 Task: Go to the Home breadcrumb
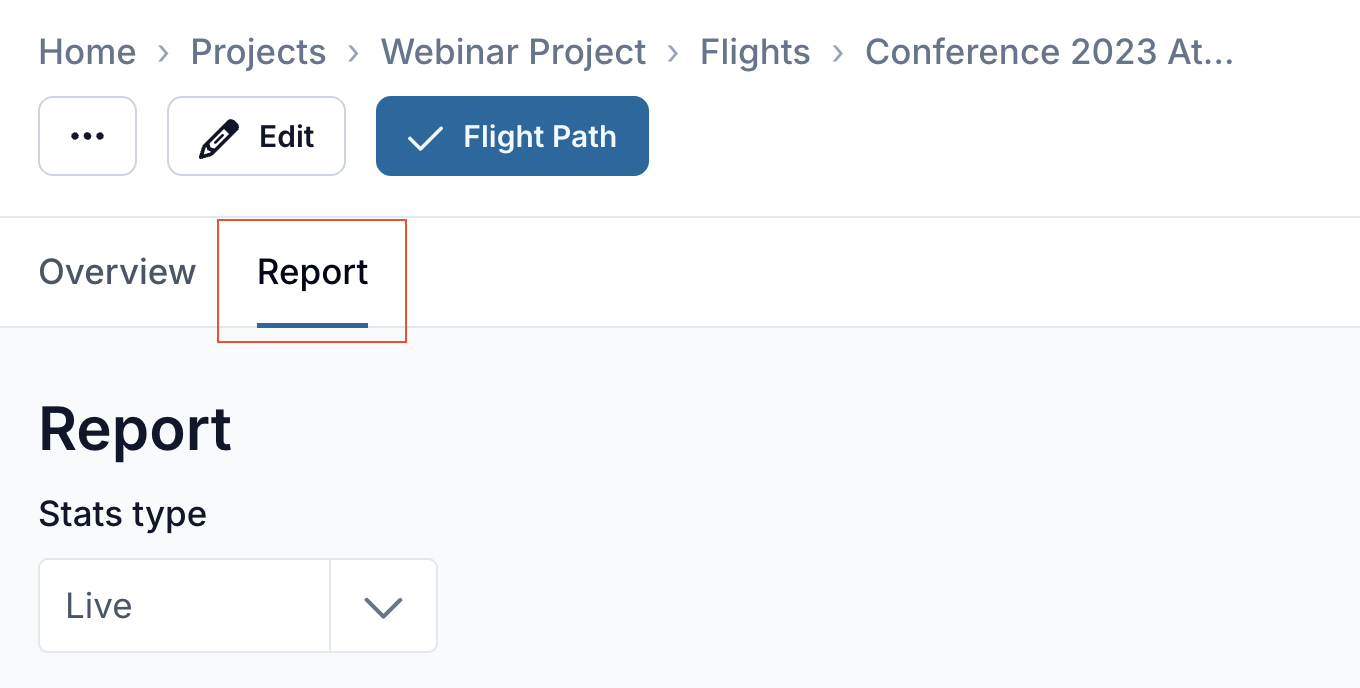[x=87, y=52]
